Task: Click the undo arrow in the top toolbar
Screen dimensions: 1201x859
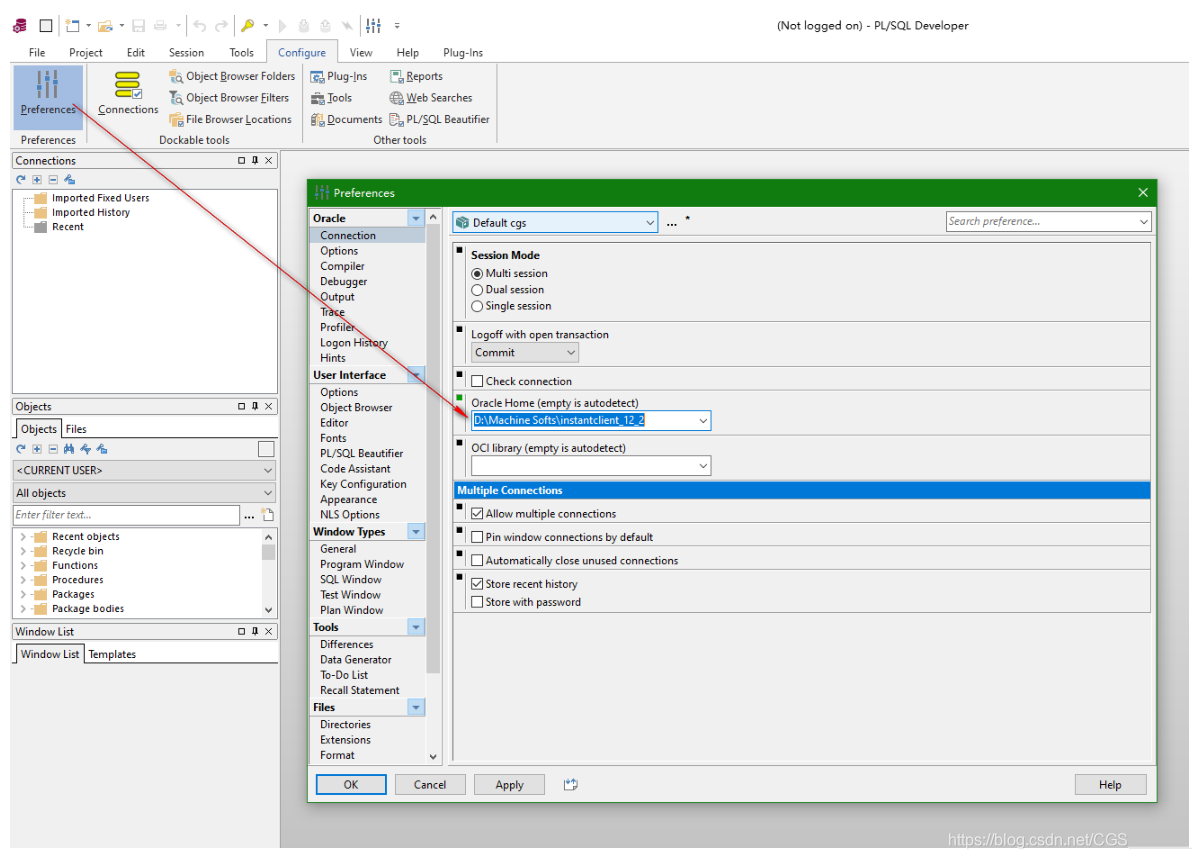Action: point(200,25)
